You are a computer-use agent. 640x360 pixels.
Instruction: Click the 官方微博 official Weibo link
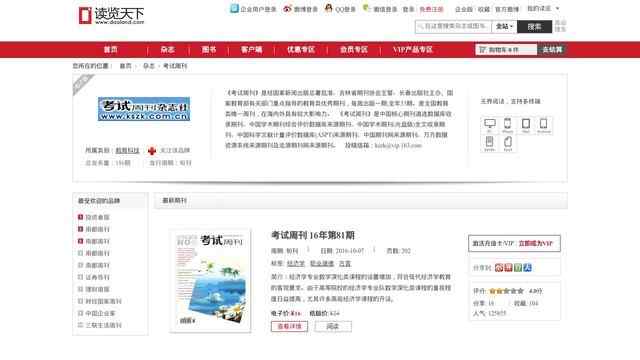coord(507,9)
